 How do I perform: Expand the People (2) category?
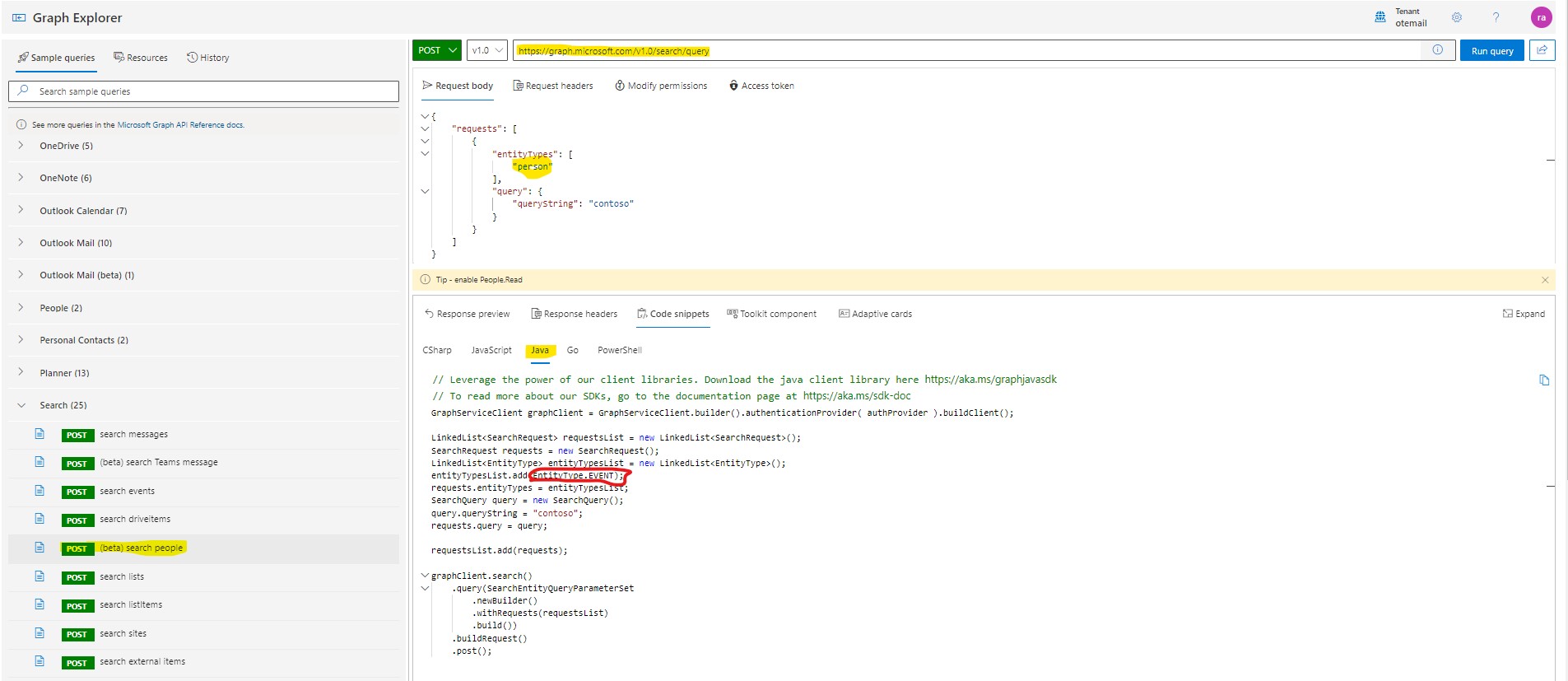(21, 307)
